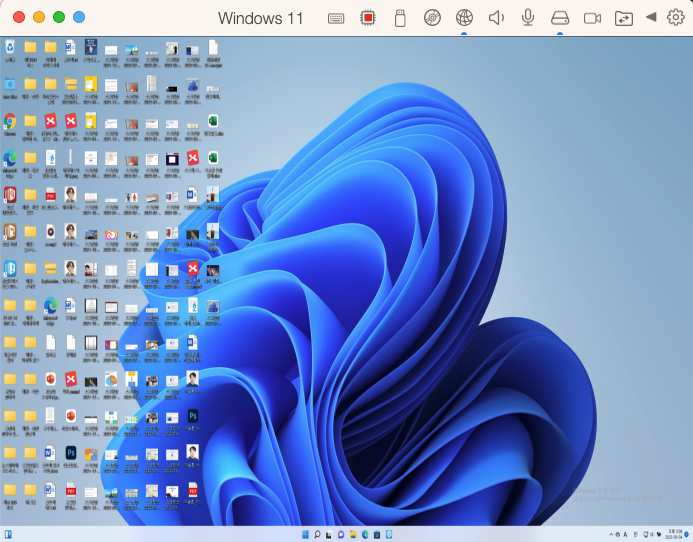Open the virtual machine settings gear
Image resolution: width=693 pixels, height=542 pixels.
tap(675, 17)
